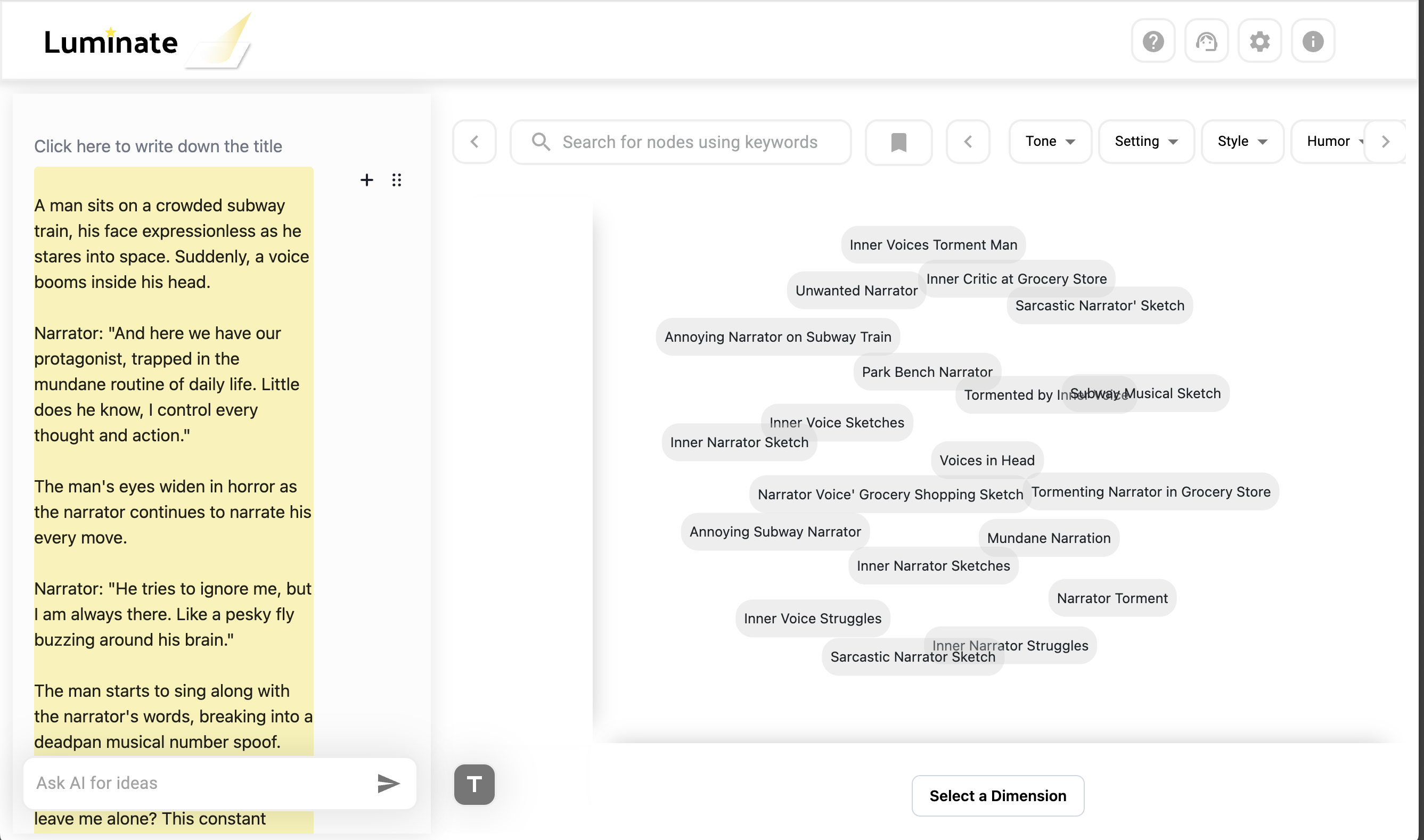Image resolution: width=1424 pixels, height=840 pixels.
Task: Open the Setting dimension dropdown
Action: 1145,142
